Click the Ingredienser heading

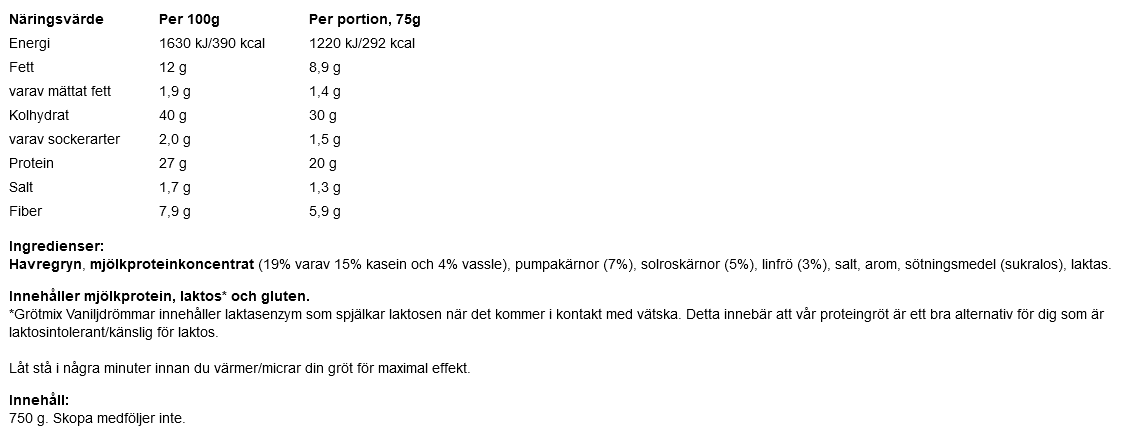[56, 247]
